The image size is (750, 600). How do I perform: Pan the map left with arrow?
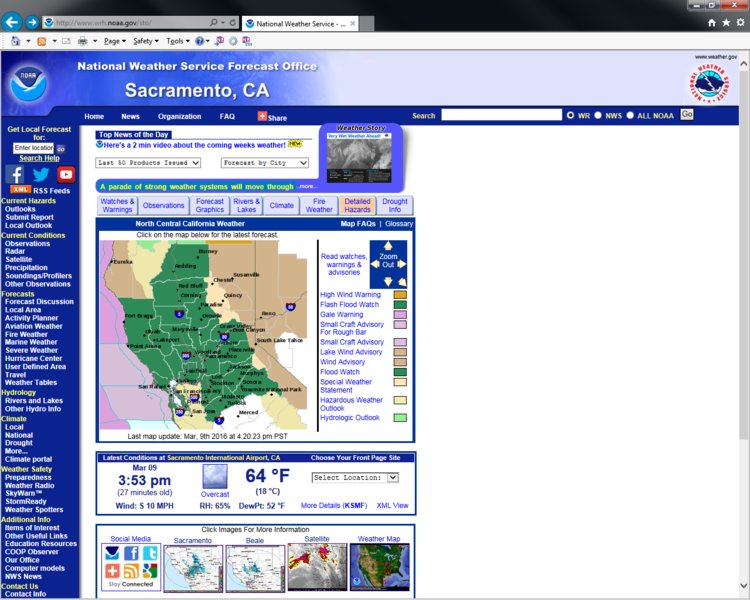pyautogui.click(x=375, y=264)
